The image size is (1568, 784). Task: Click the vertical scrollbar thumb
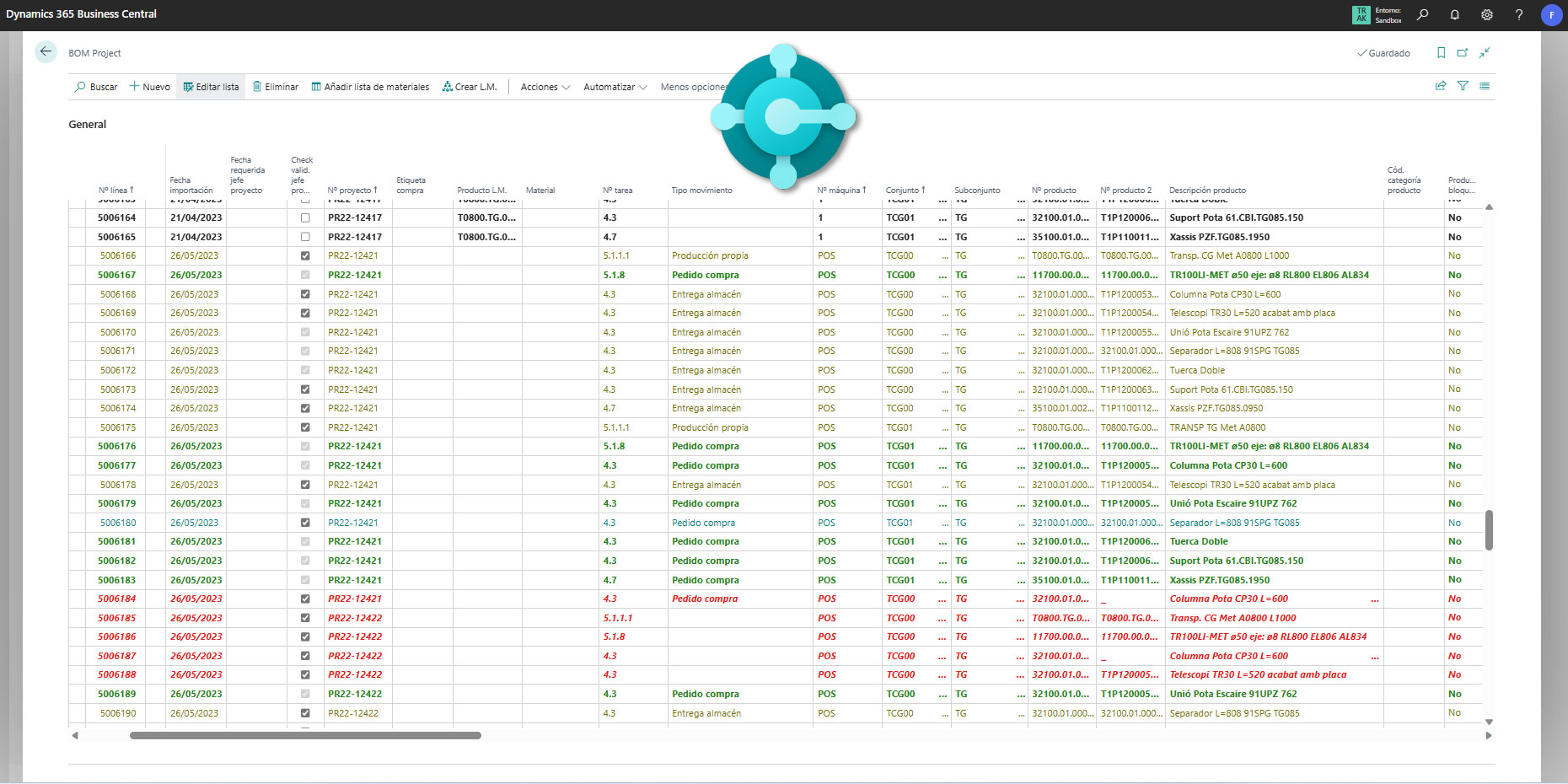point(1489,529)
